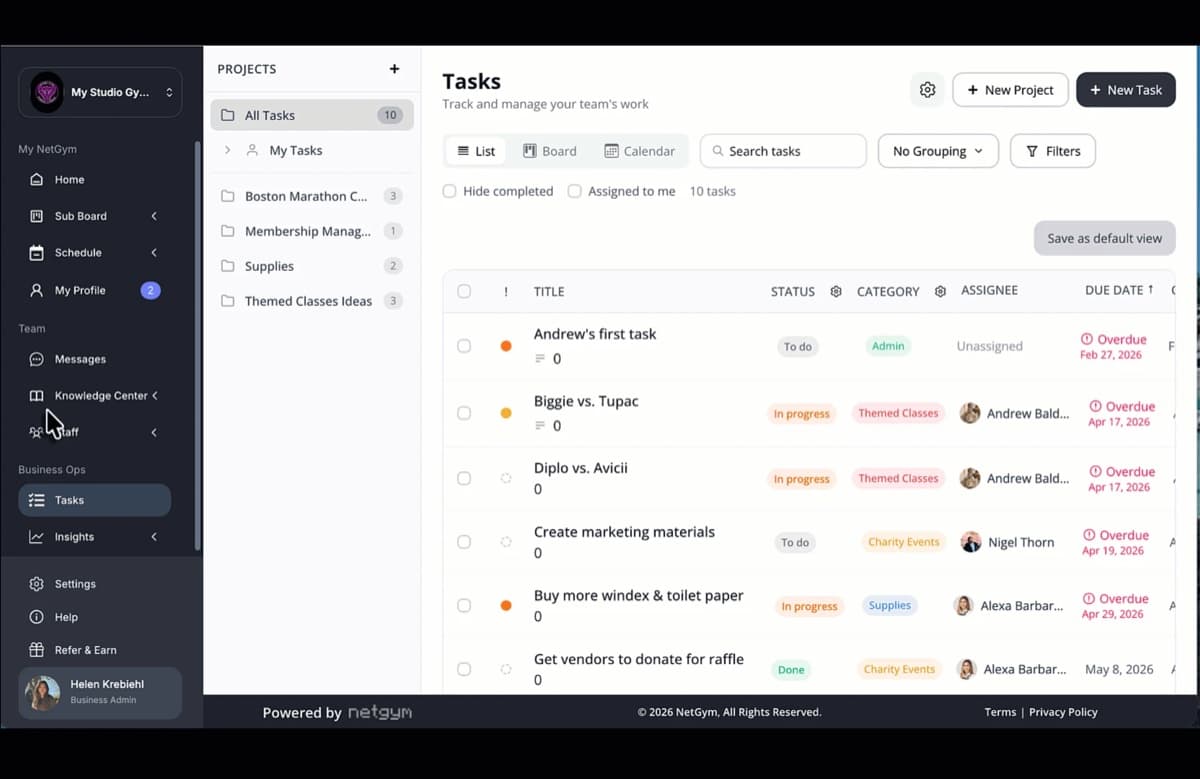Toggle the Assigned to me checkbox
This screenshot has width=1200, height=779.
coord(575,191)
